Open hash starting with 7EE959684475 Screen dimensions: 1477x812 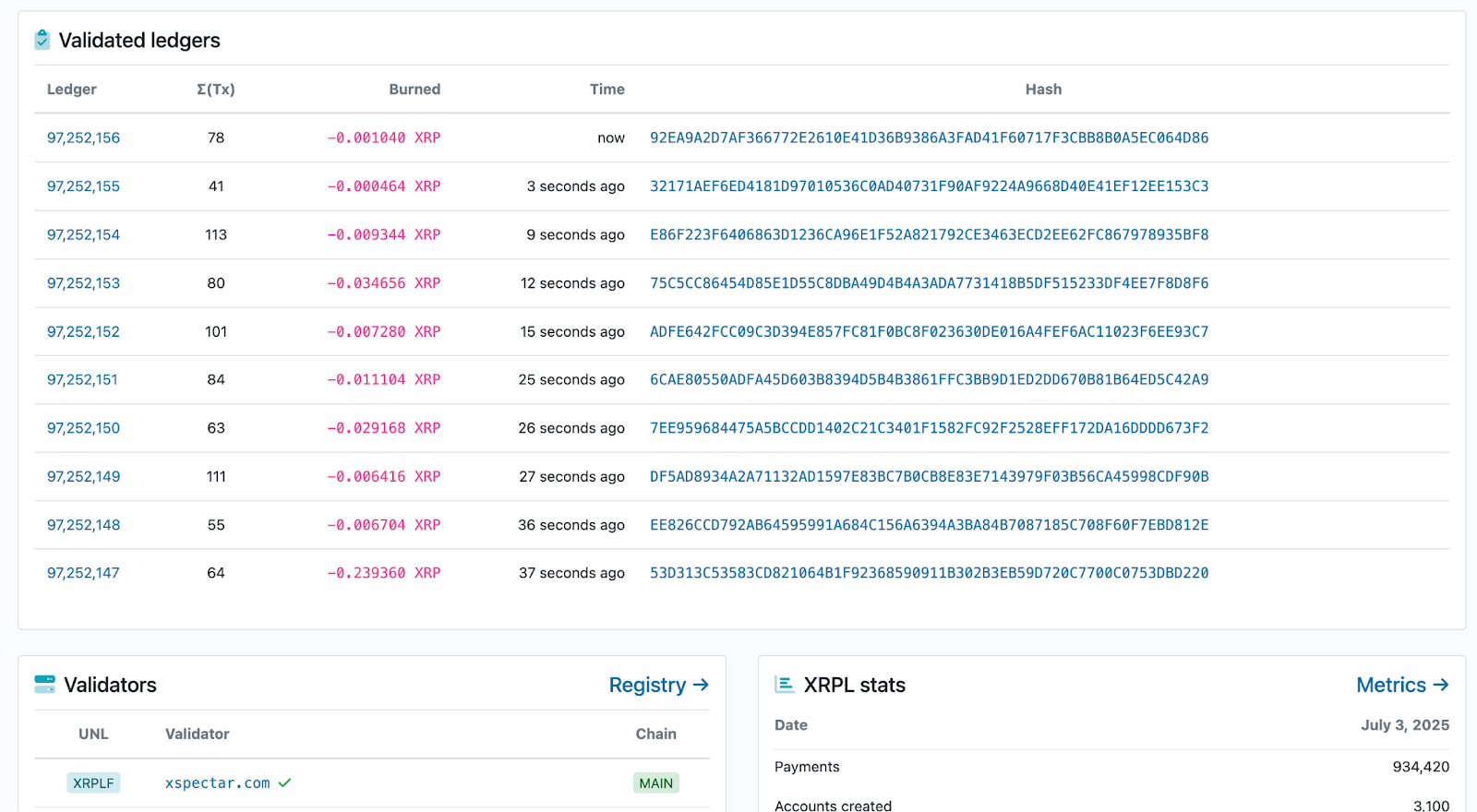coord(929,428)
